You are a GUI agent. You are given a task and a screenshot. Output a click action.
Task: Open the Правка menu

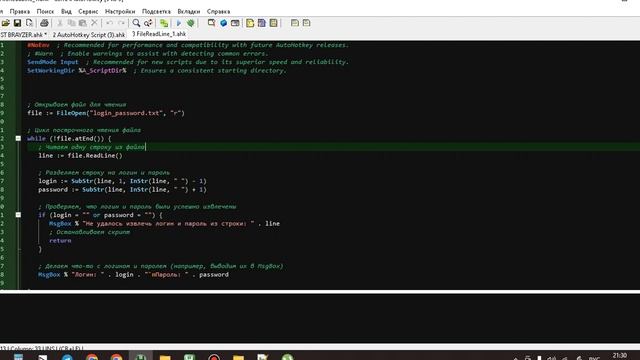pyautogui.click(x=20, y=11)
